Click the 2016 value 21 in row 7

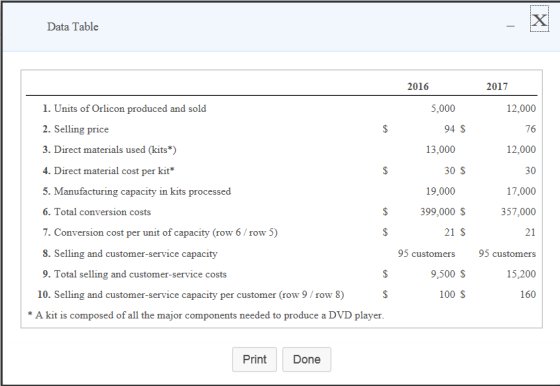(x=450, y=232)
